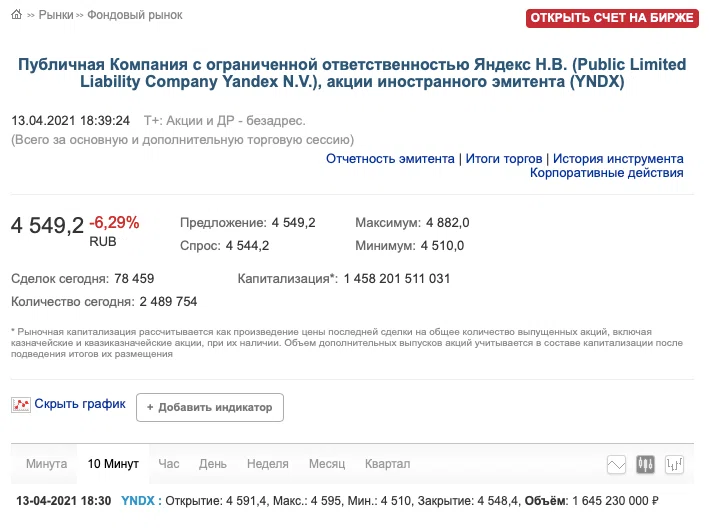Image resolution: width=709 pixels, height=528 pixels.
Task: Open the Итоги торгов link
Action: click(x=504, y=158)
